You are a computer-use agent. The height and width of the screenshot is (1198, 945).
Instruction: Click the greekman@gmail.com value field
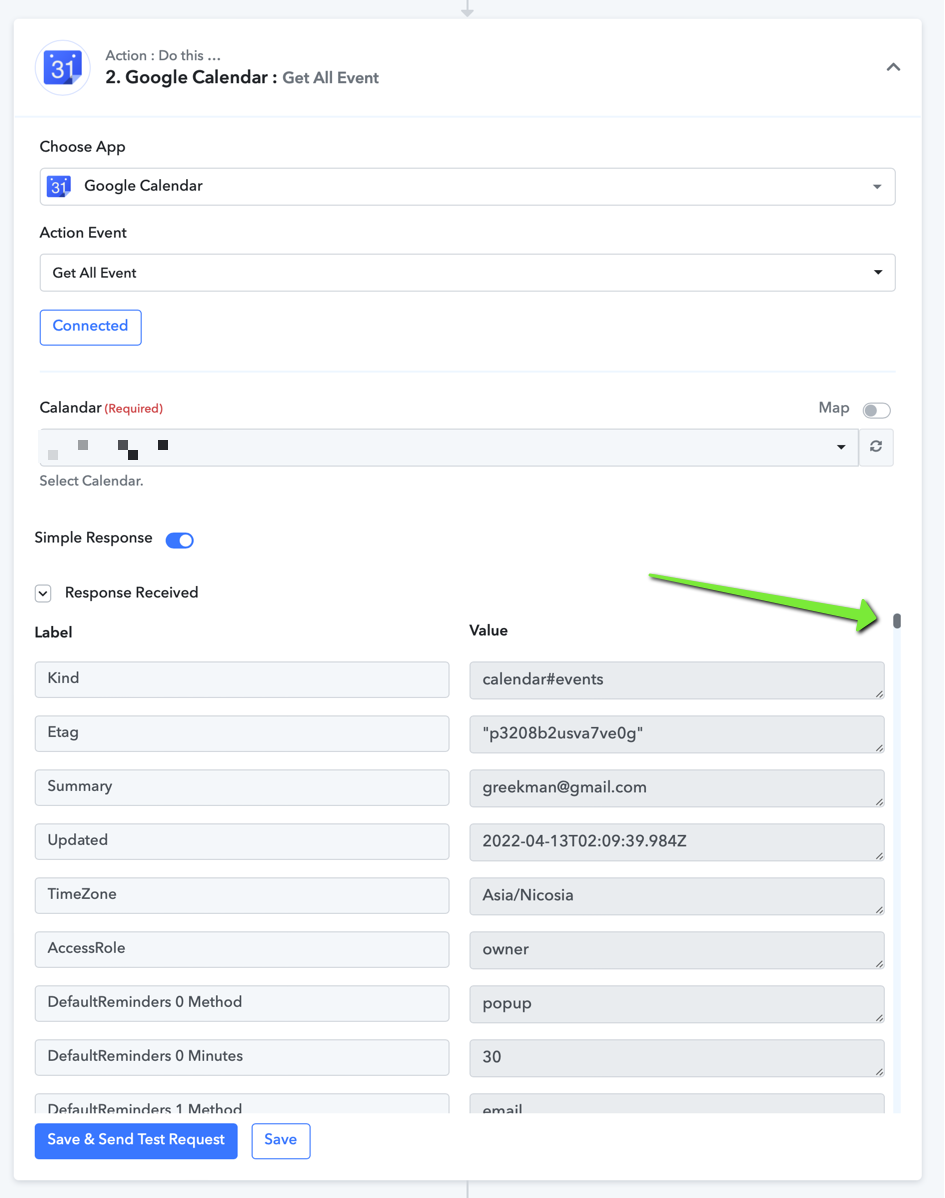[677, 788]
